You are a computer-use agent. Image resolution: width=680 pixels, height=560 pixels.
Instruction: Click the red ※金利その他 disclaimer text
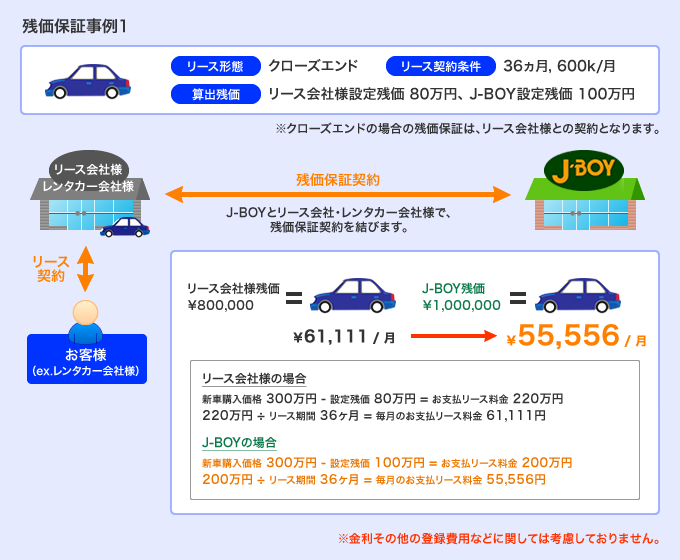tap(499, 539)
